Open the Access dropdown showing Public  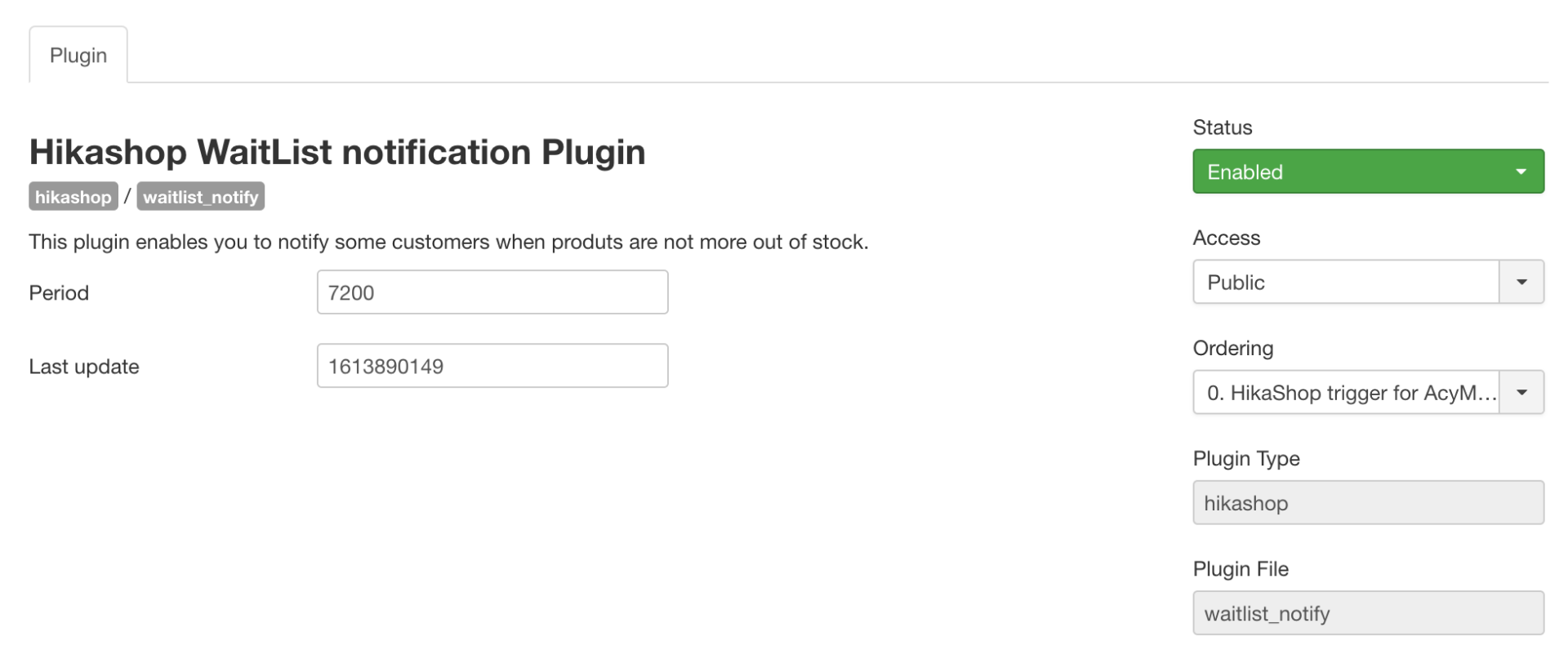(1346, 282)
